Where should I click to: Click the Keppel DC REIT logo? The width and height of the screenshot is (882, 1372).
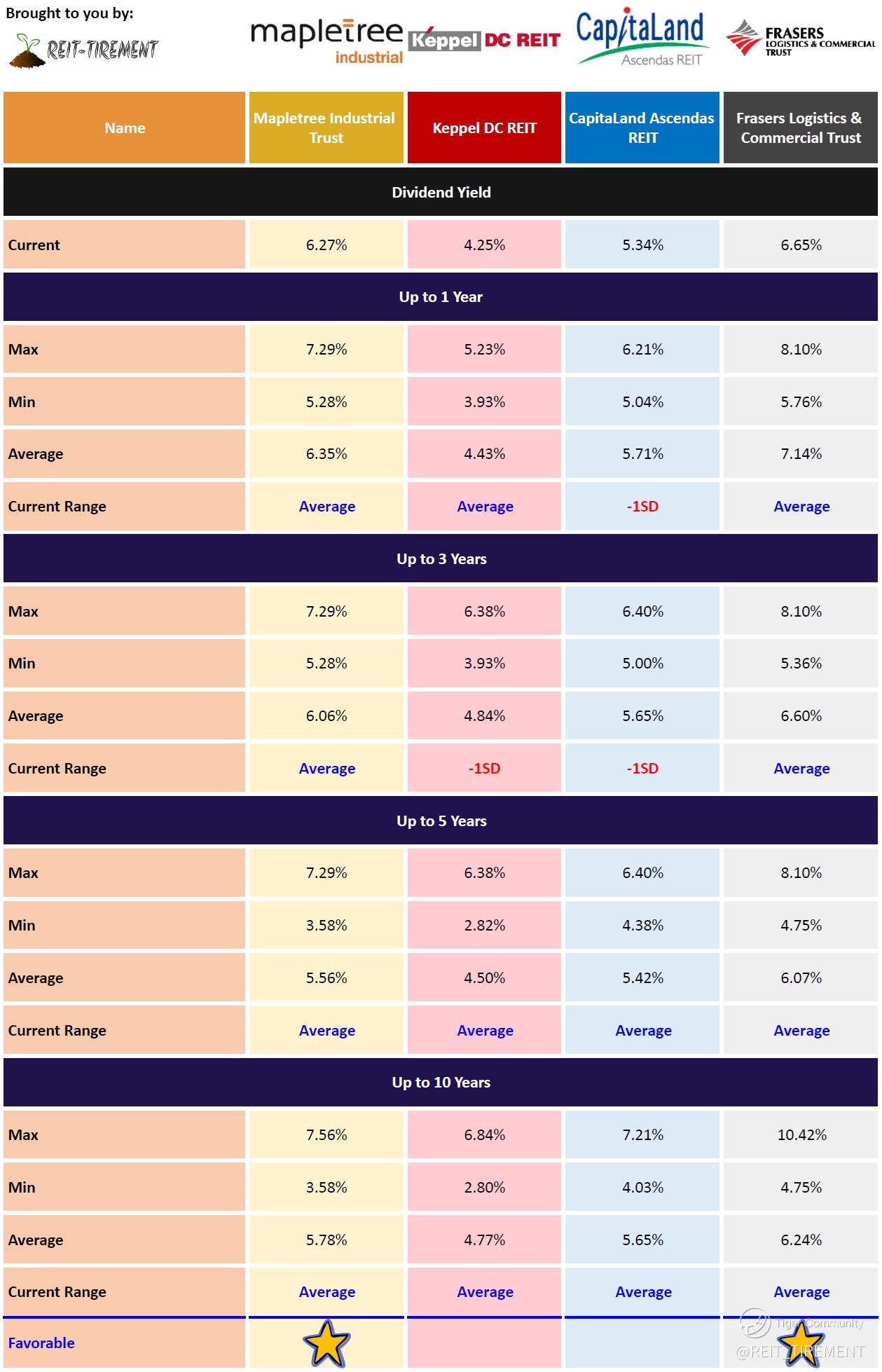[485, 40]
